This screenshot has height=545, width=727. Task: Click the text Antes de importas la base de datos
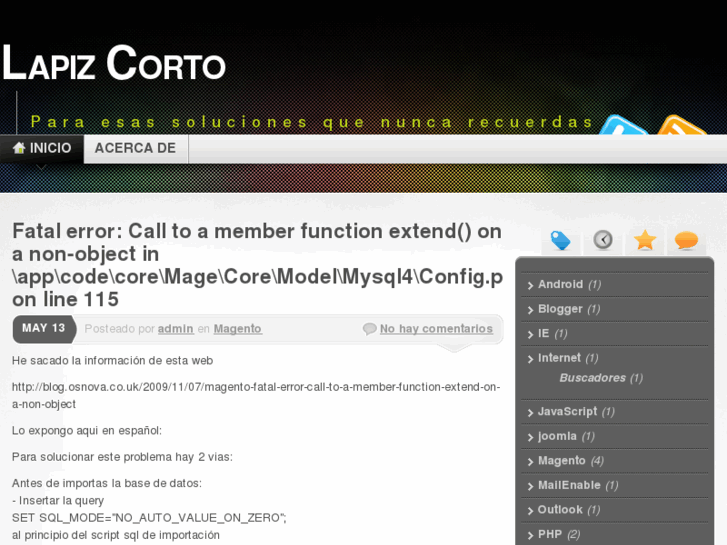(107, 483)
